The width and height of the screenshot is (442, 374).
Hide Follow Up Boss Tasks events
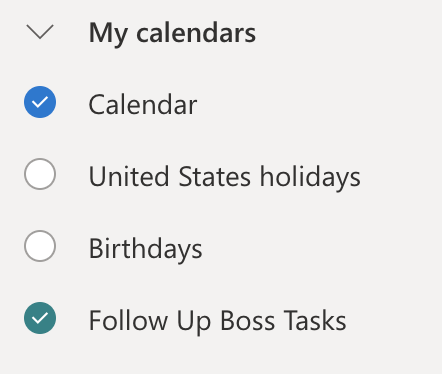pos(40,318)
